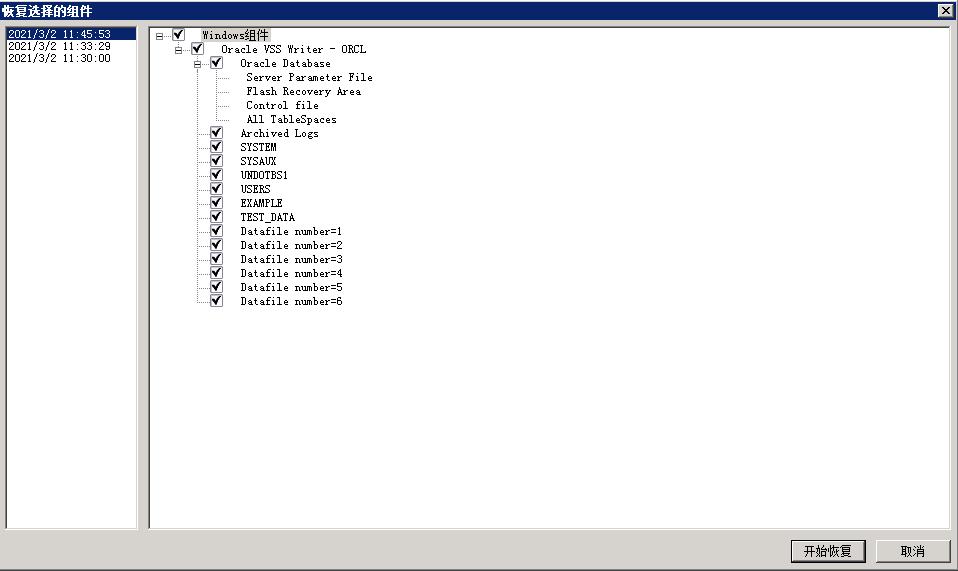
Task: Select Control file item
Action: tap(282, 106)
